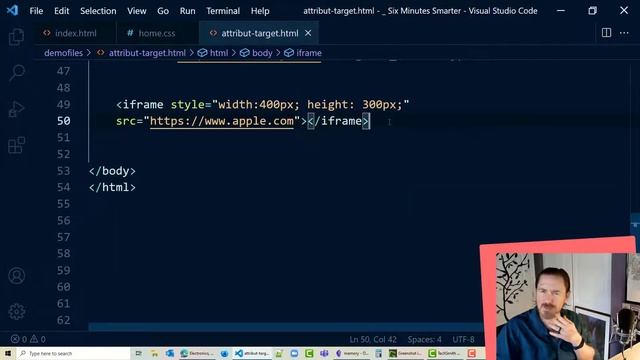Expand the iframe breadcrumb
The image size is (640, 360).
coord(309,53)
